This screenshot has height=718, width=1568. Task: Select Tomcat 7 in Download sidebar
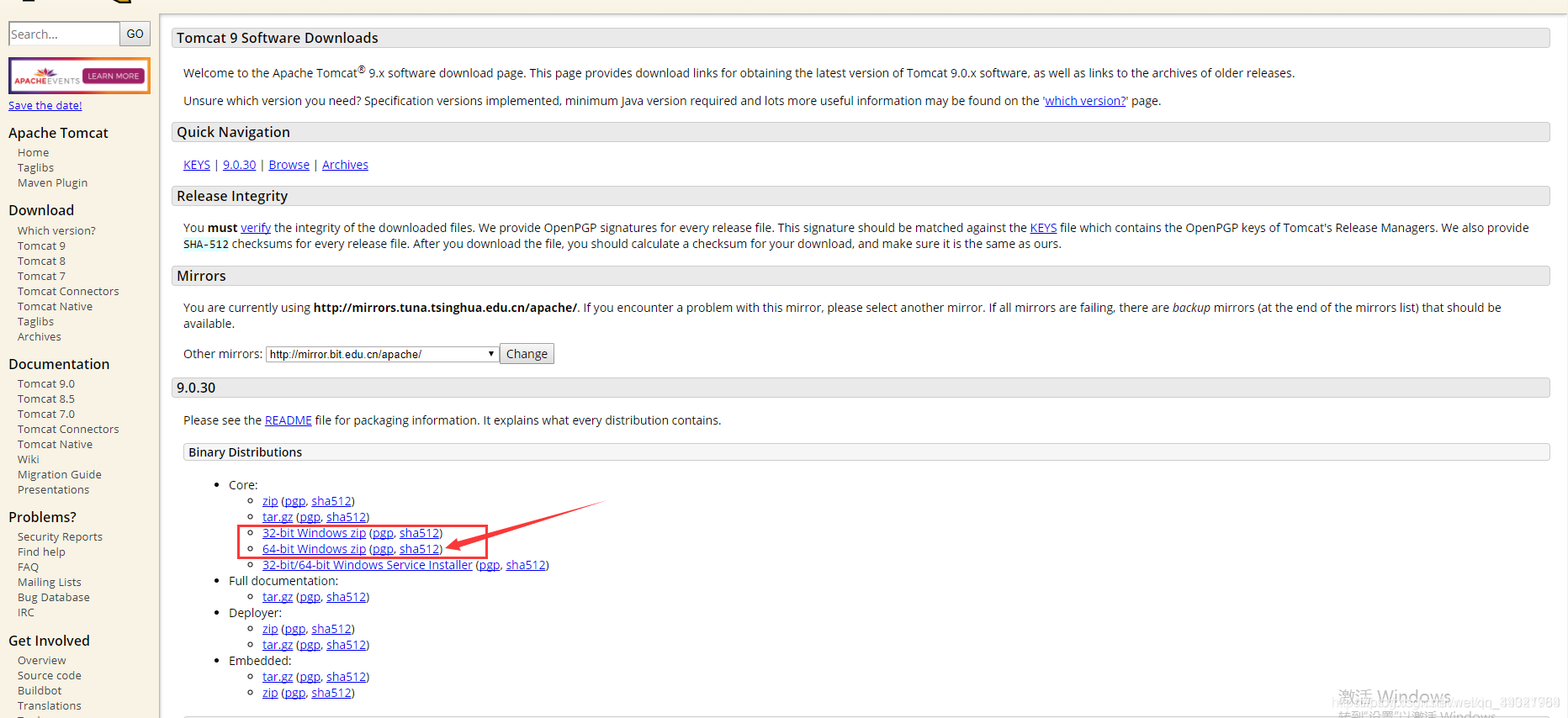point(41,276)
